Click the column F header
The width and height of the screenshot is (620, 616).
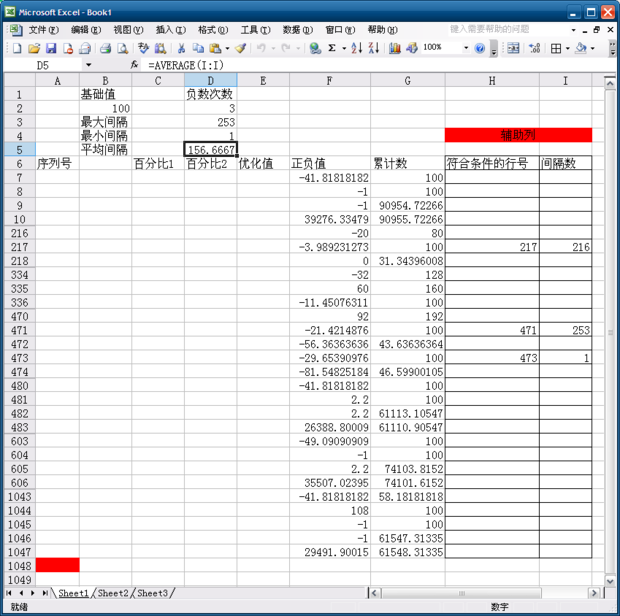[x=329, y=80]
